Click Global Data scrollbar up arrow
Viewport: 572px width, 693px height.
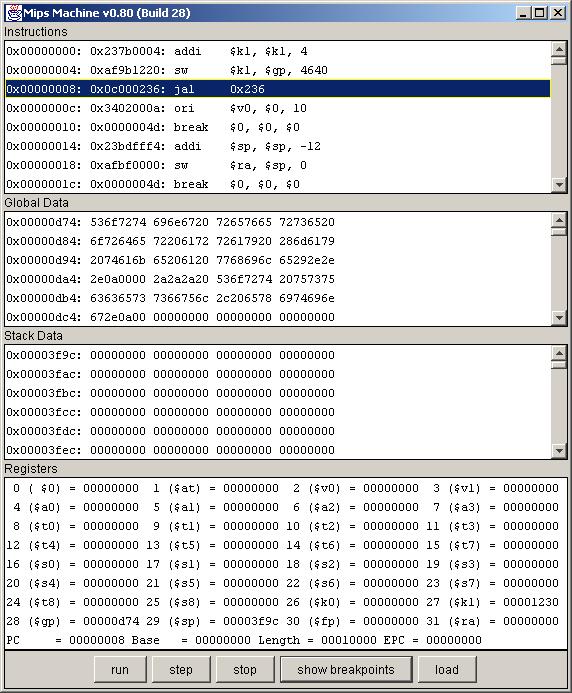[x=559, y=220]
